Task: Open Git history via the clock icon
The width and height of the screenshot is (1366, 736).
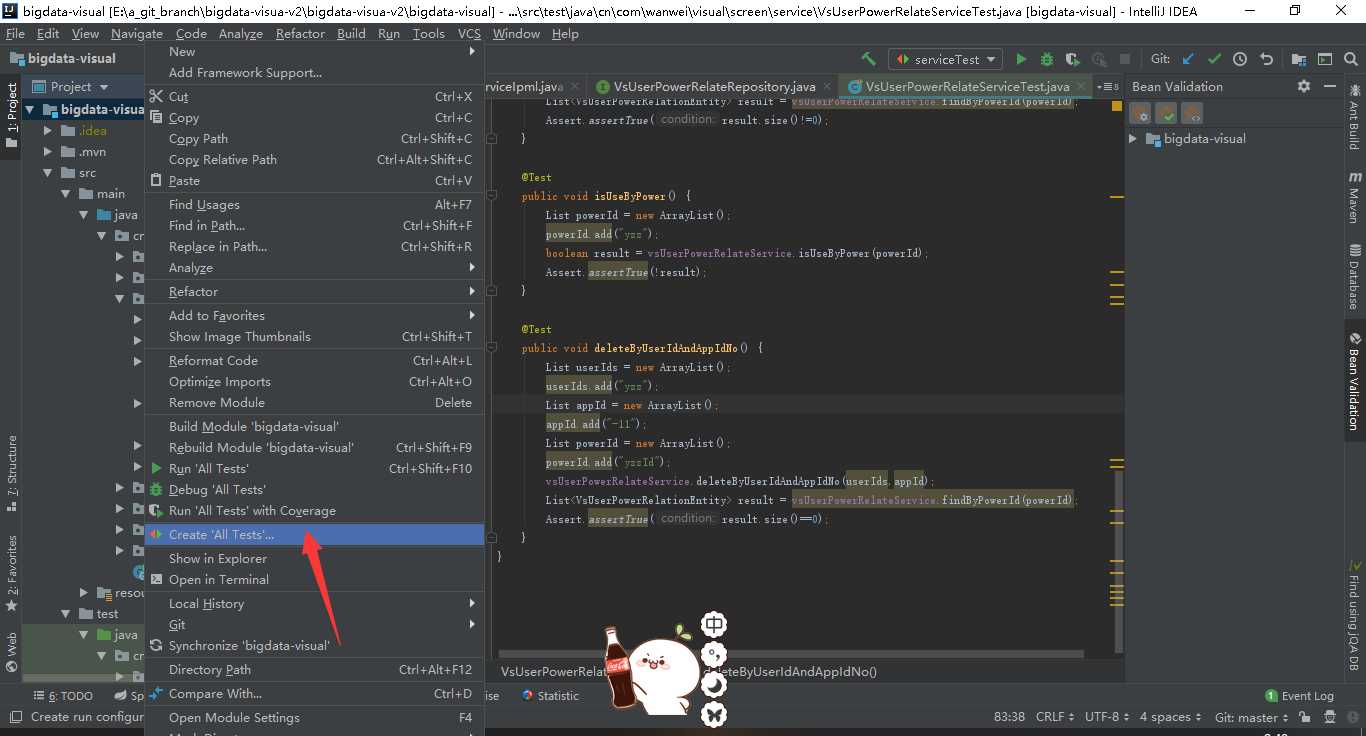Action: tap(1240, 59)
